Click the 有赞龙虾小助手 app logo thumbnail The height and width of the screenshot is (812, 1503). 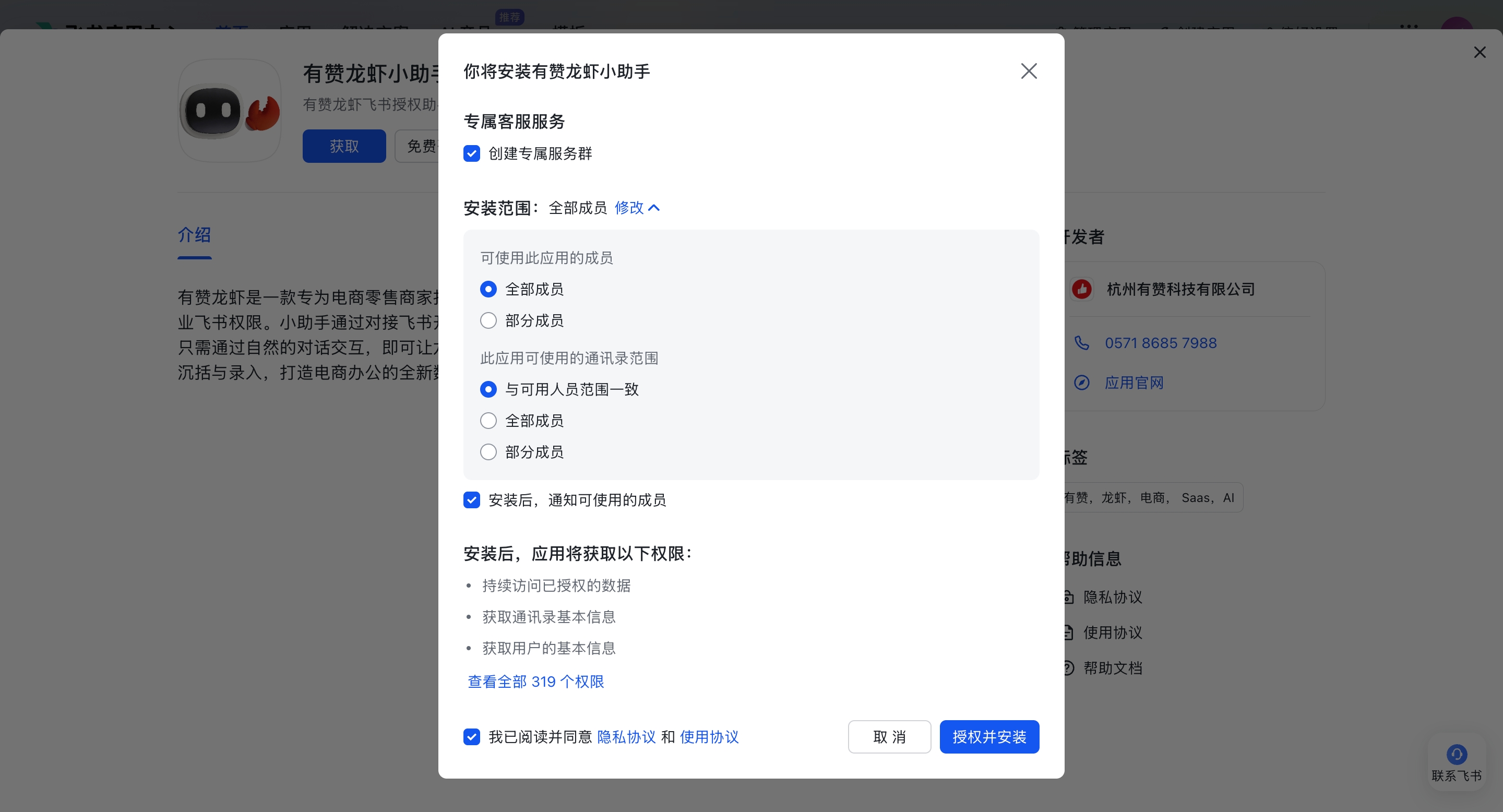tap(230, 110)
